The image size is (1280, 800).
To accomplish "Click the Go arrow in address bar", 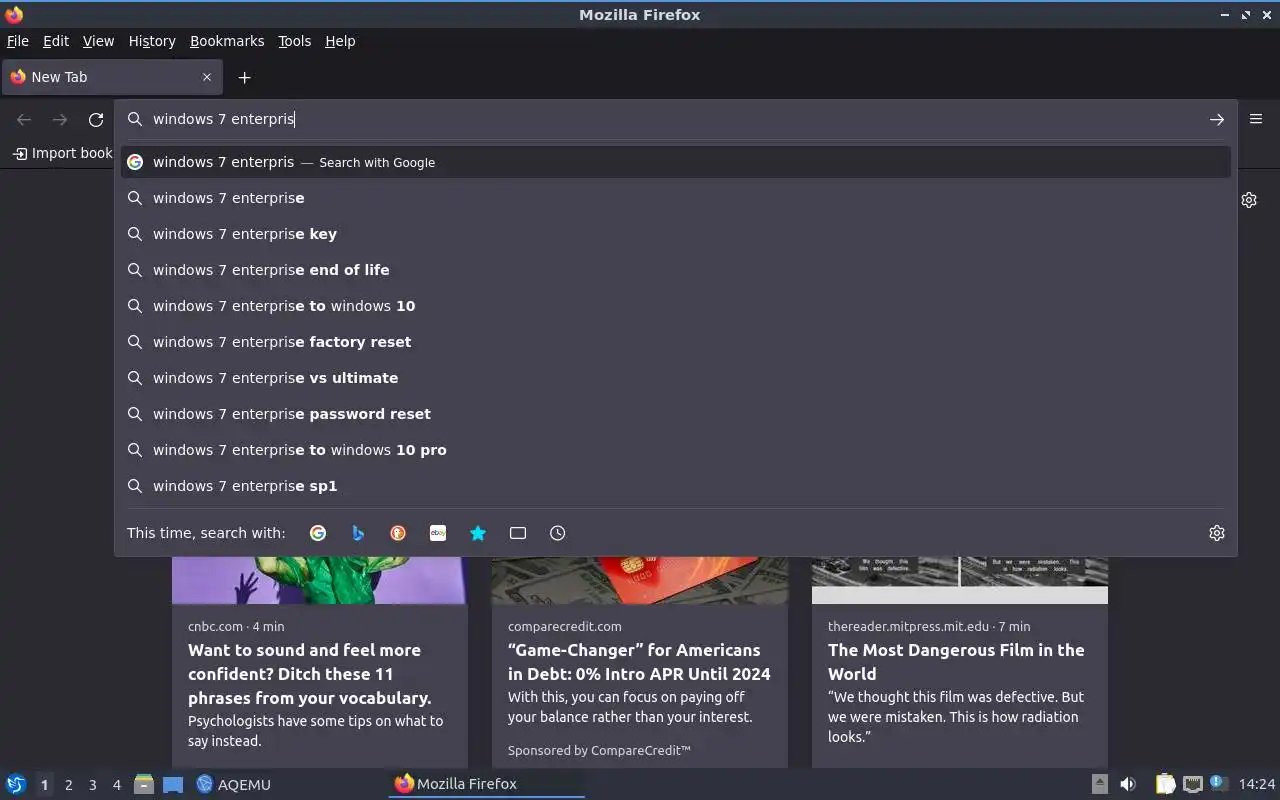I will point(1217,119).
